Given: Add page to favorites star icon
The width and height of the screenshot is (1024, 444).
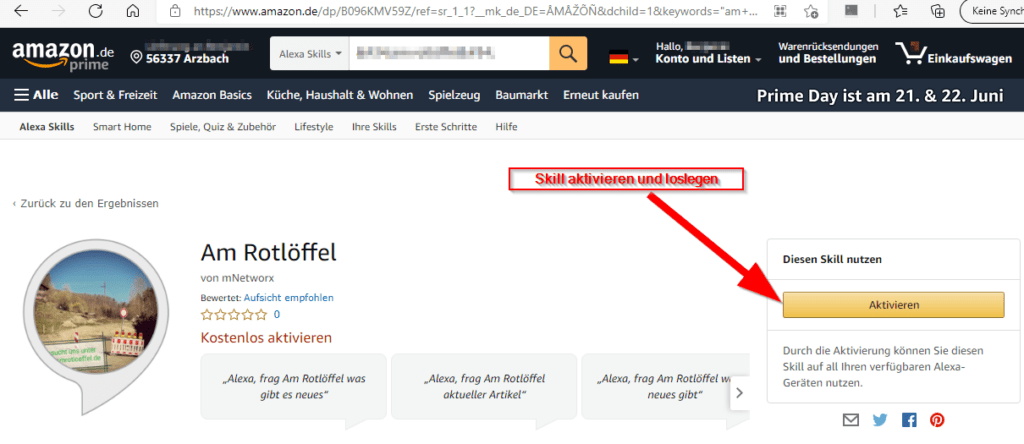Looking at the screenshot, I should tap(811, 11).
